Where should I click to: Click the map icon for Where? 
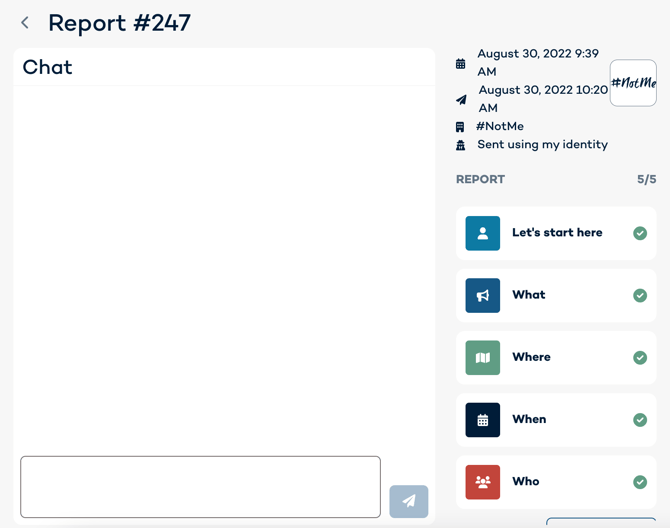click(482, 358)
